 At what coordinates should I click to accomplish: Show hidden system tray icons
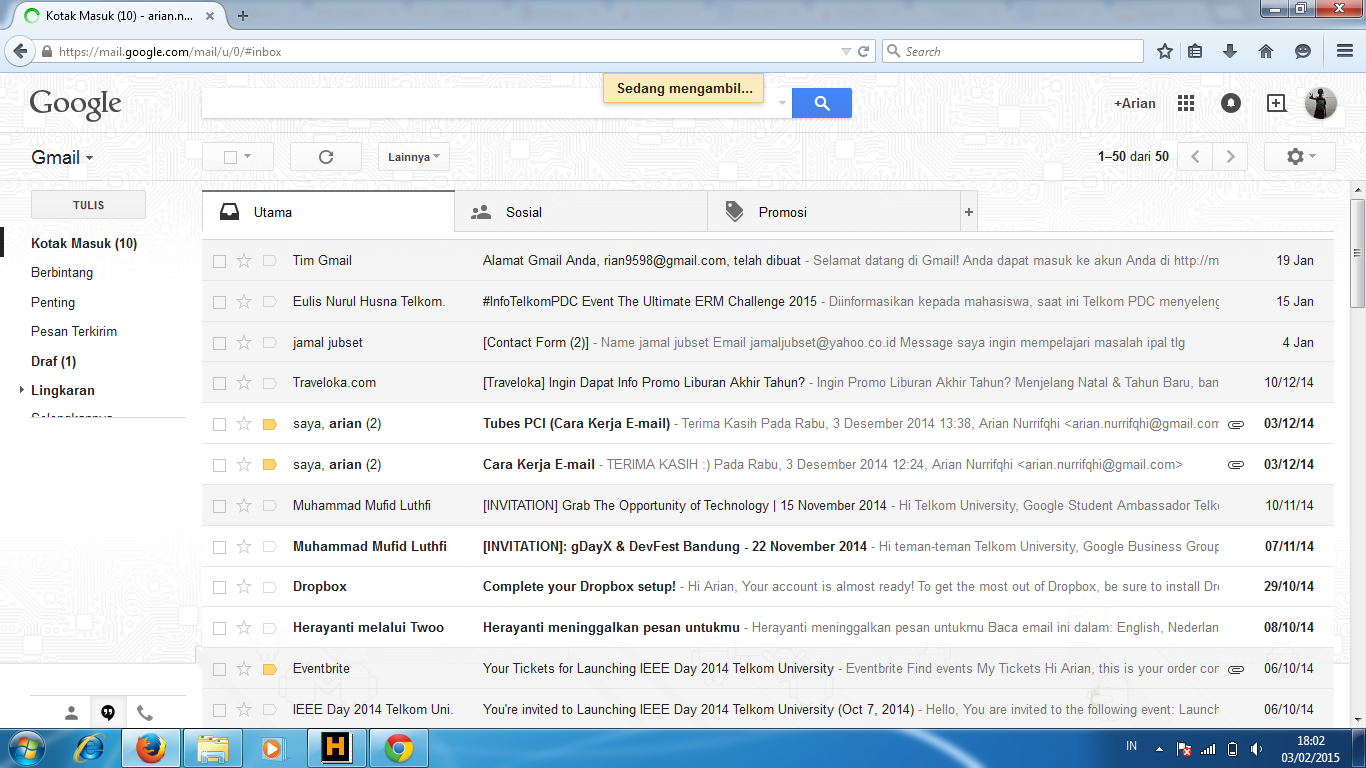pos(1159,748)
